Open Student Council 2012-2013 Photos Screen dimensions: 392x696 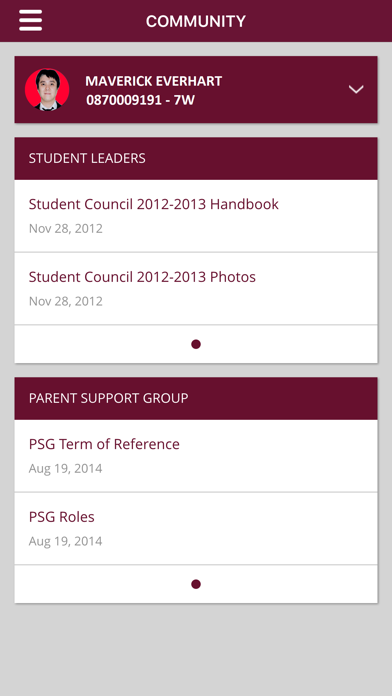[x=196, y=289]
